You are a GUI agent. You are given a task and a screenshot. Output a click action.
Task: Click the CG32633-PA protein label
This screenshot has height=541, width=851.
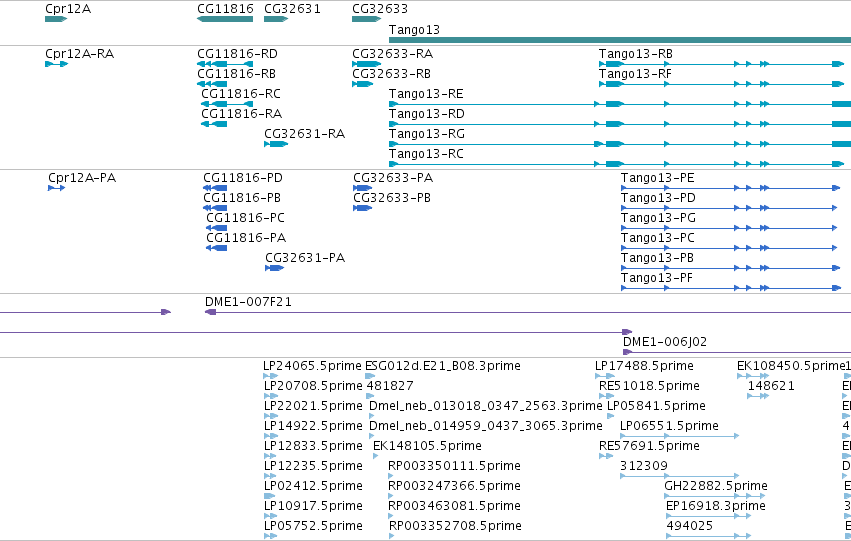(393, 178)
